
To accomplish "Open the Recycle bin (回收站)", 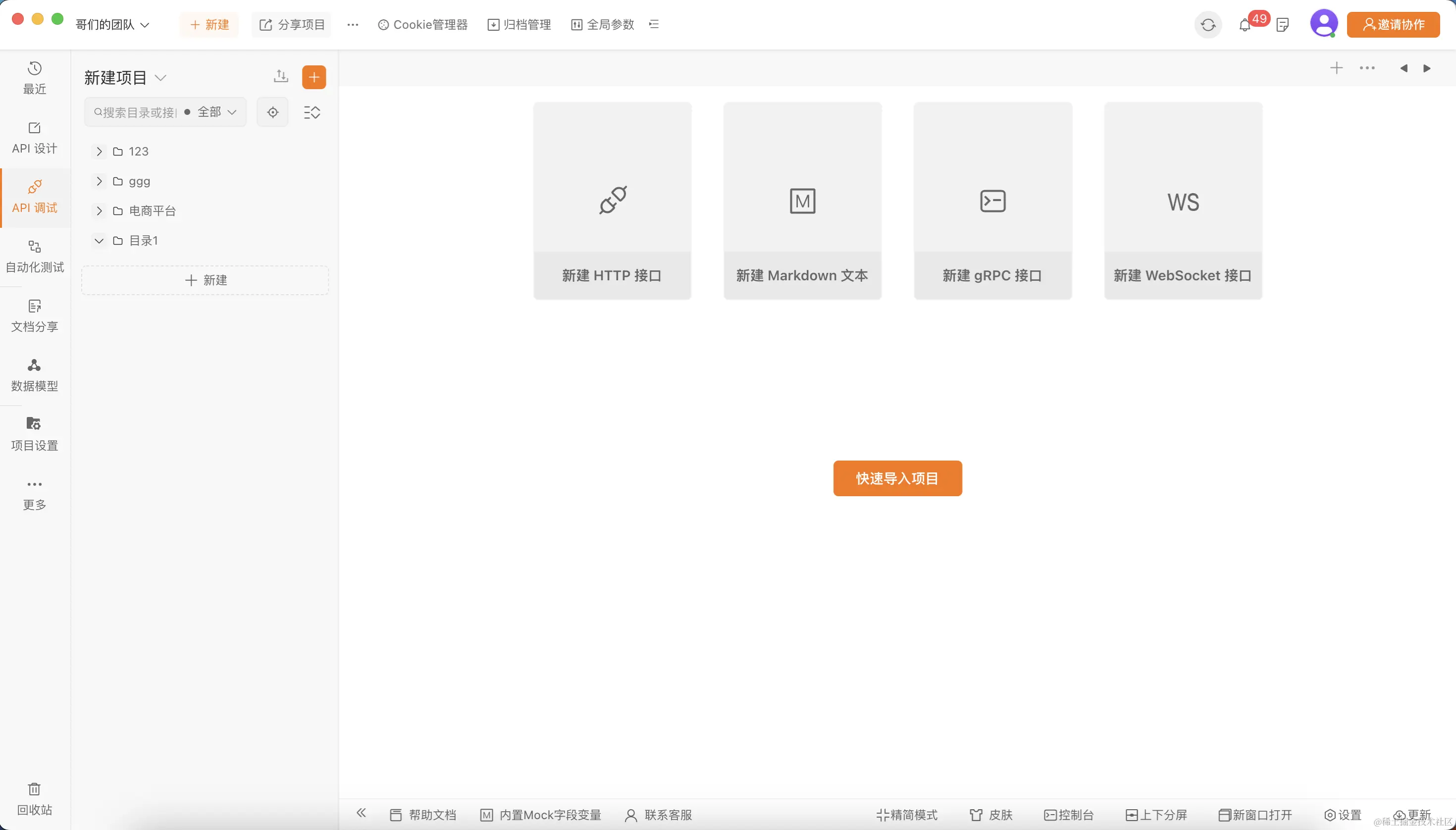I will 34,798.
